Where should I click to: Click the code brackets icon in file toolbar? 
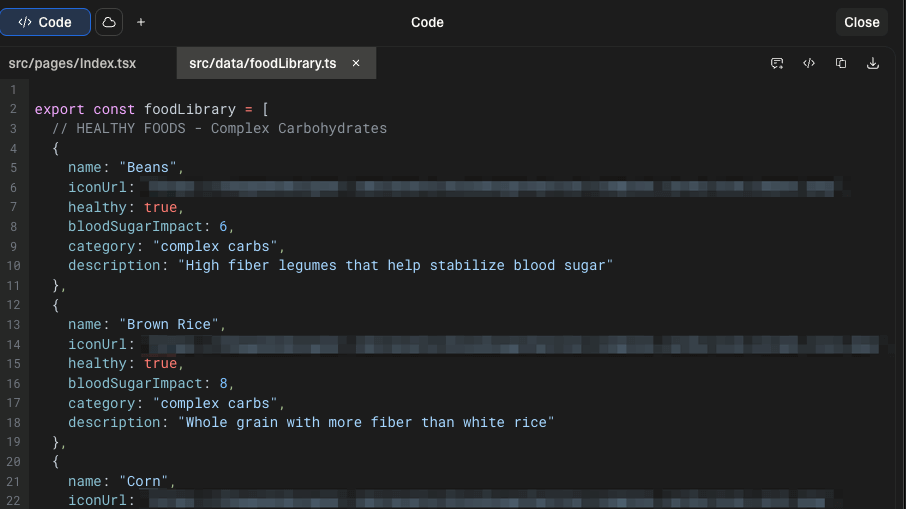pyautogui.click(x=809, y=63)
